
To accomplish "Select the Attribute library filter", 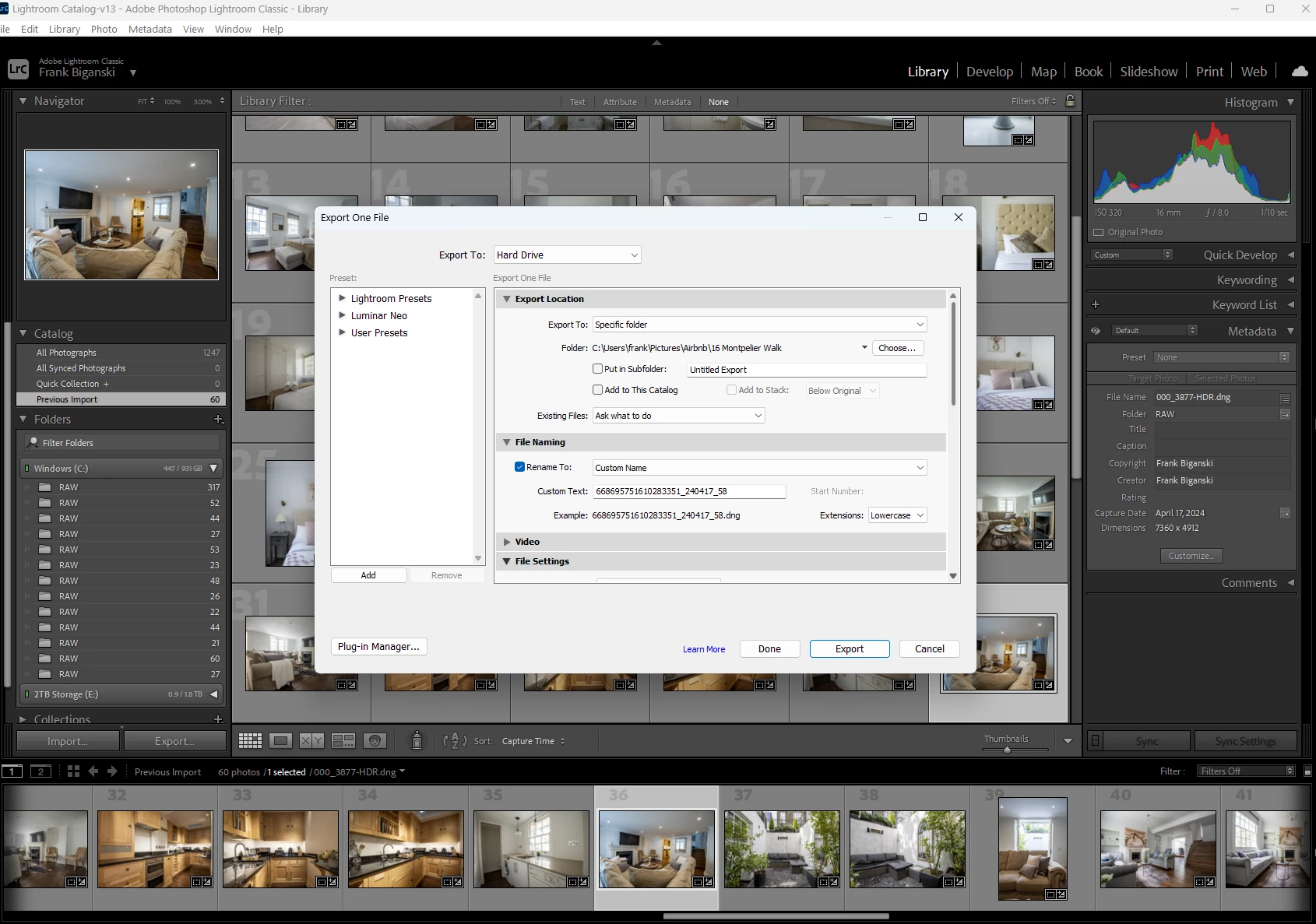I will [620, 102].
